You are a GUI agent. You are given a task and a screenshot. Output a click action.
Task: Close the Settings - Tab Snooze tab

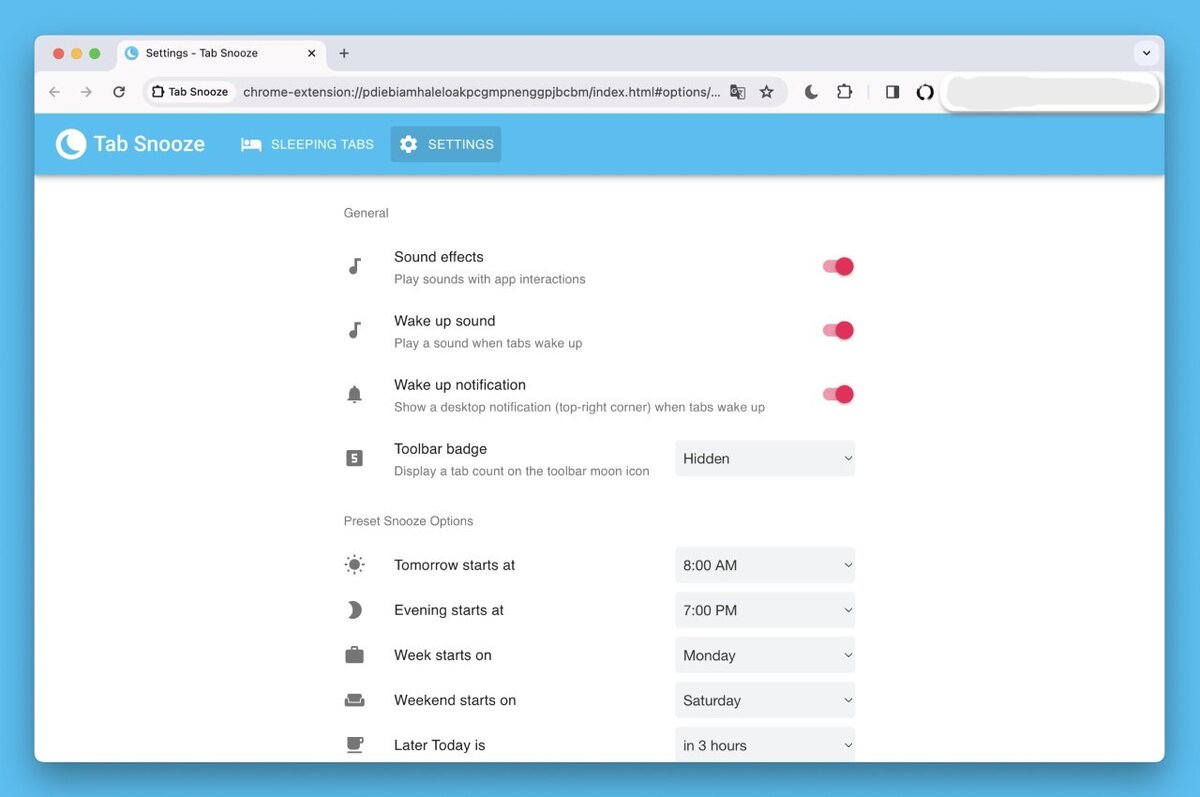(x=312, y=53)
